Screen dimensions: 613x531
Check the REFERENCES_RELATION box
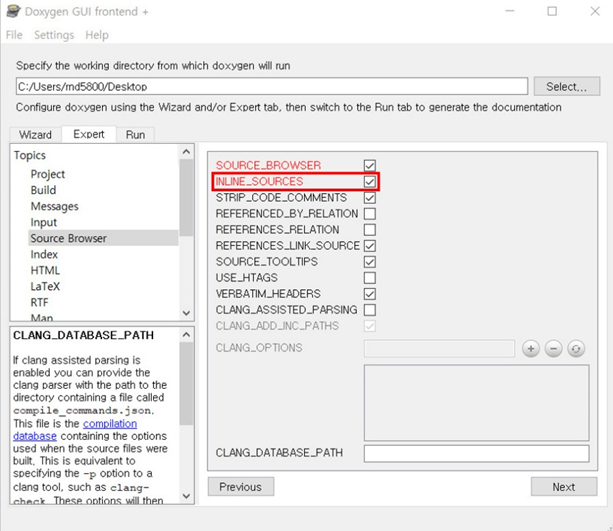(x=369, y=230)
